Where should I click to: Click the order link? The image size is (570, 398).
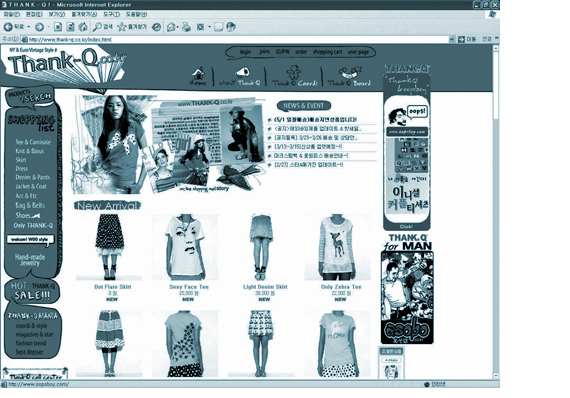[301, 52]
